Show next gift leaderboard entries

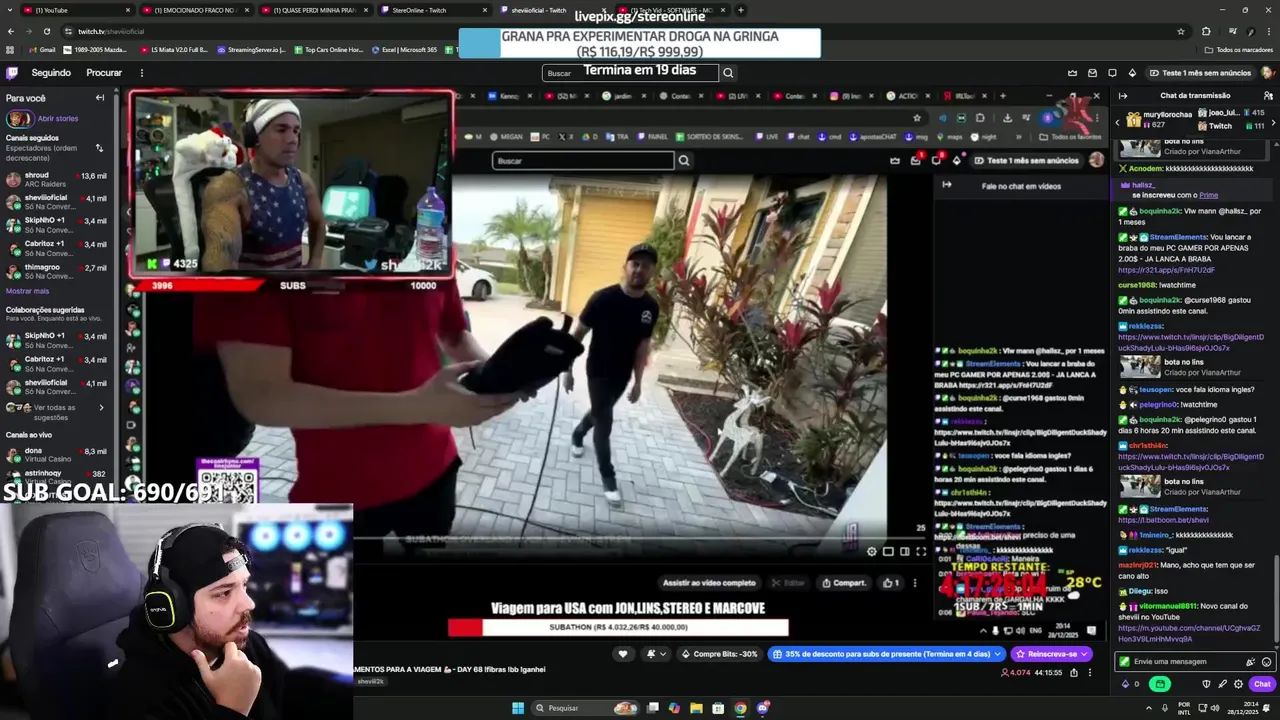tap(1274, 120)
